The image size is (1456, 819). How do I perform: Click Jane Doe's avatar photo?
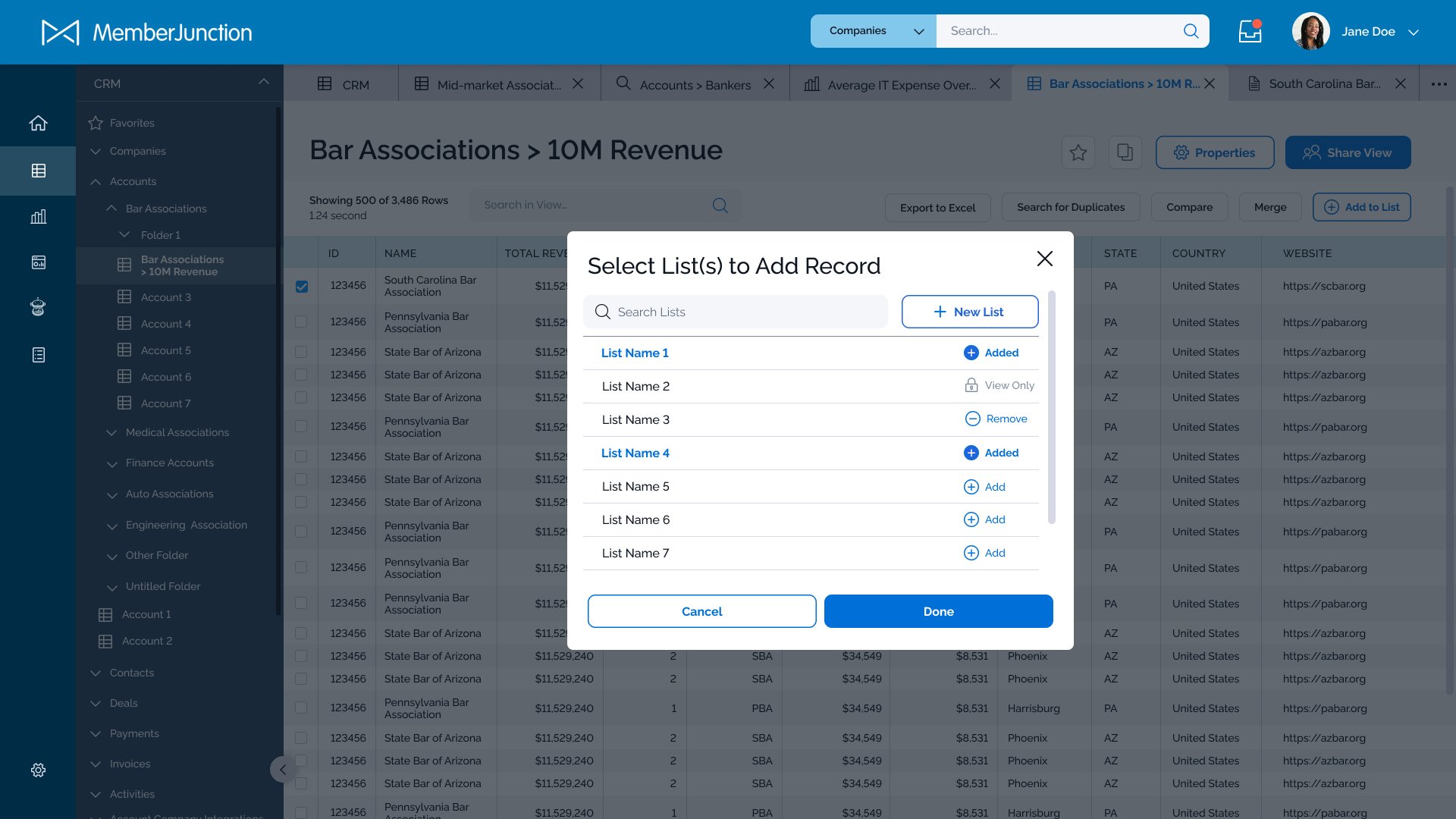click(x=1310, y=31)
